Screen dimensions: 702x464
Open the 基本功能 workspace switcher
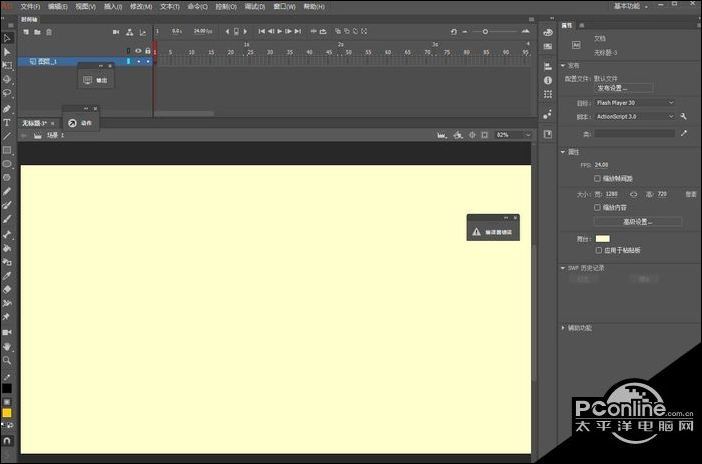click(631, 6)
